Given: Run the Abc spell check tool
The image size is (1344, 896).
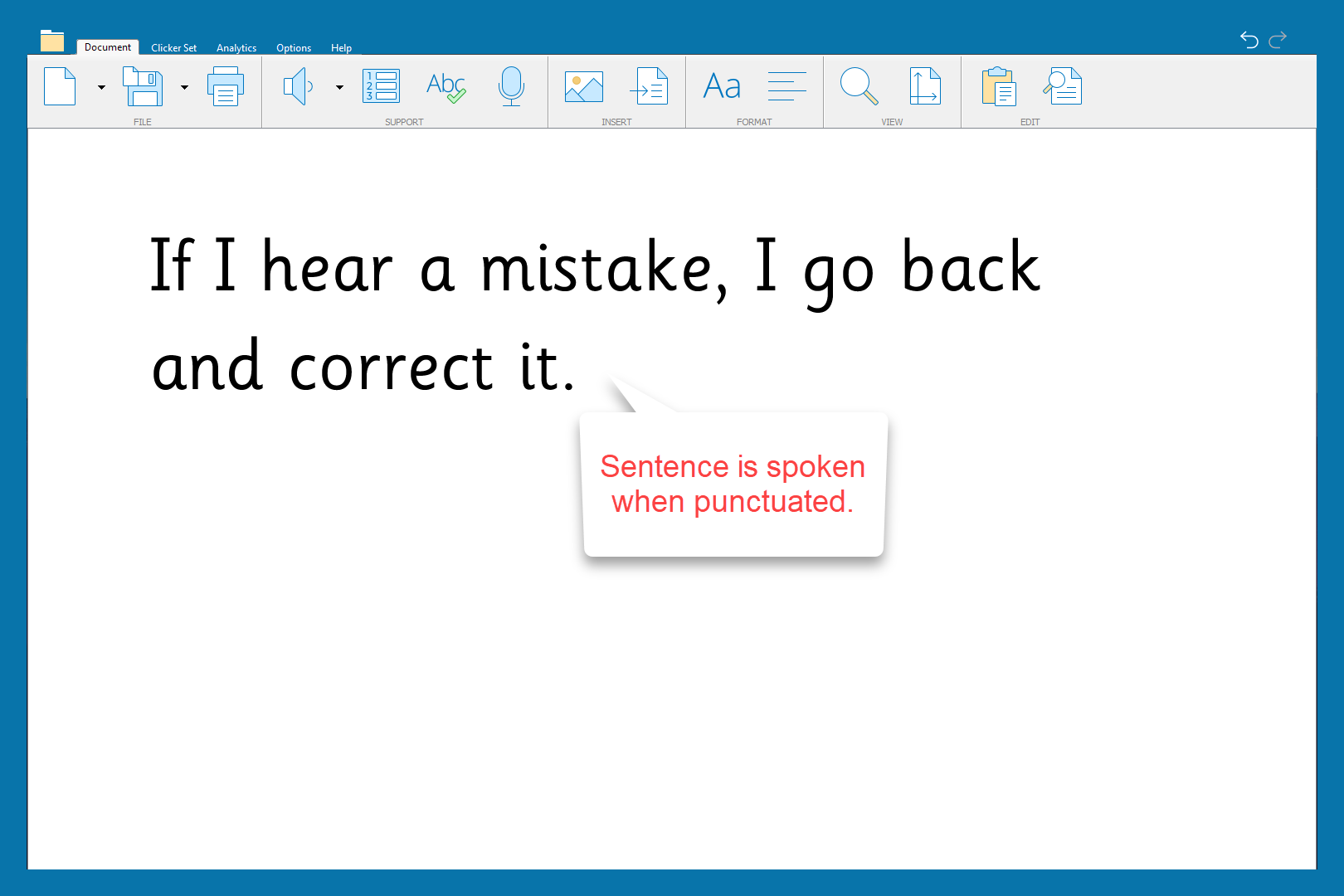Looking at the screenshot, I should 446,86.
